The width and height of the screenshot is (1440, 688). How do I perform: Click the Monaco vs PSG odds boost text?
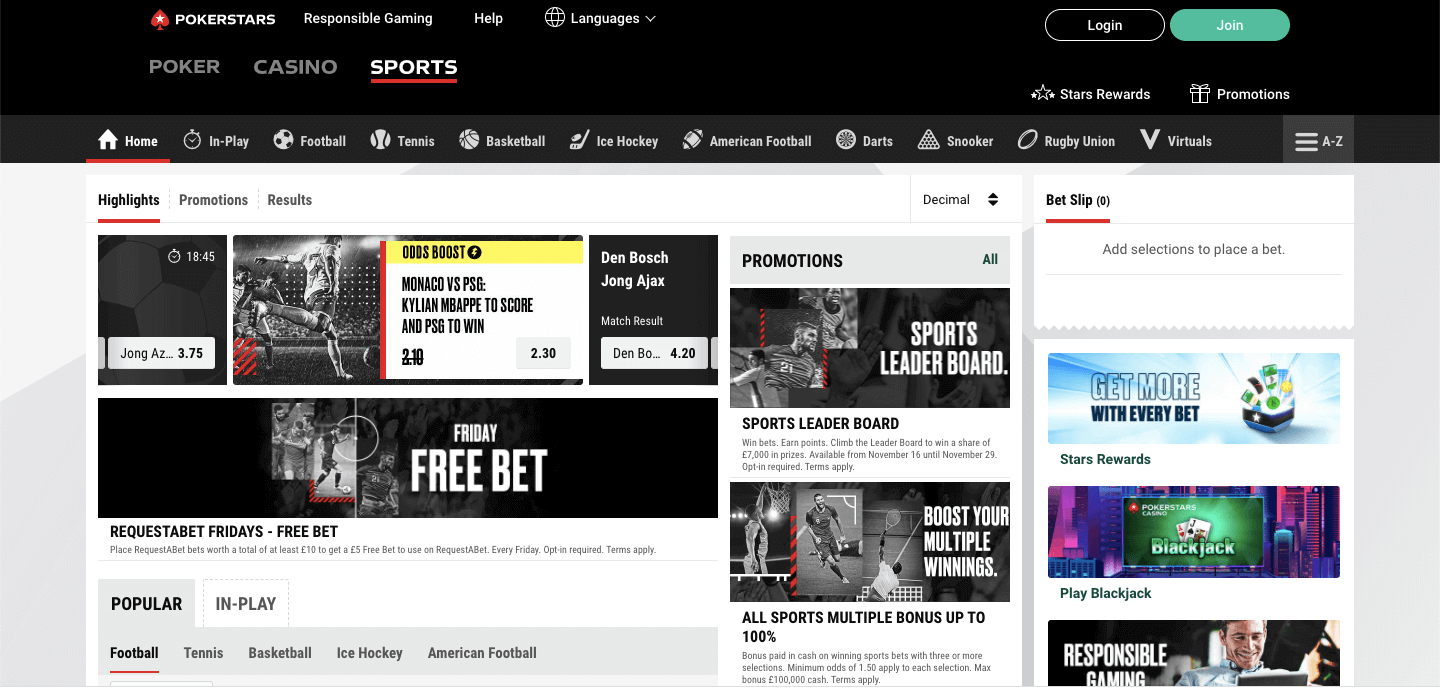(x=467, y=305)
